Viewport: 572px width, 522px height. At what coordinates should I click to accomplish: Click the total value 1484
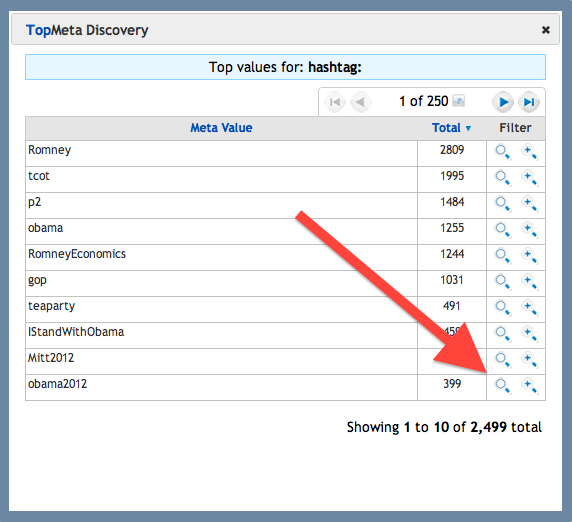pyautogui.click(x=452, y=202)
